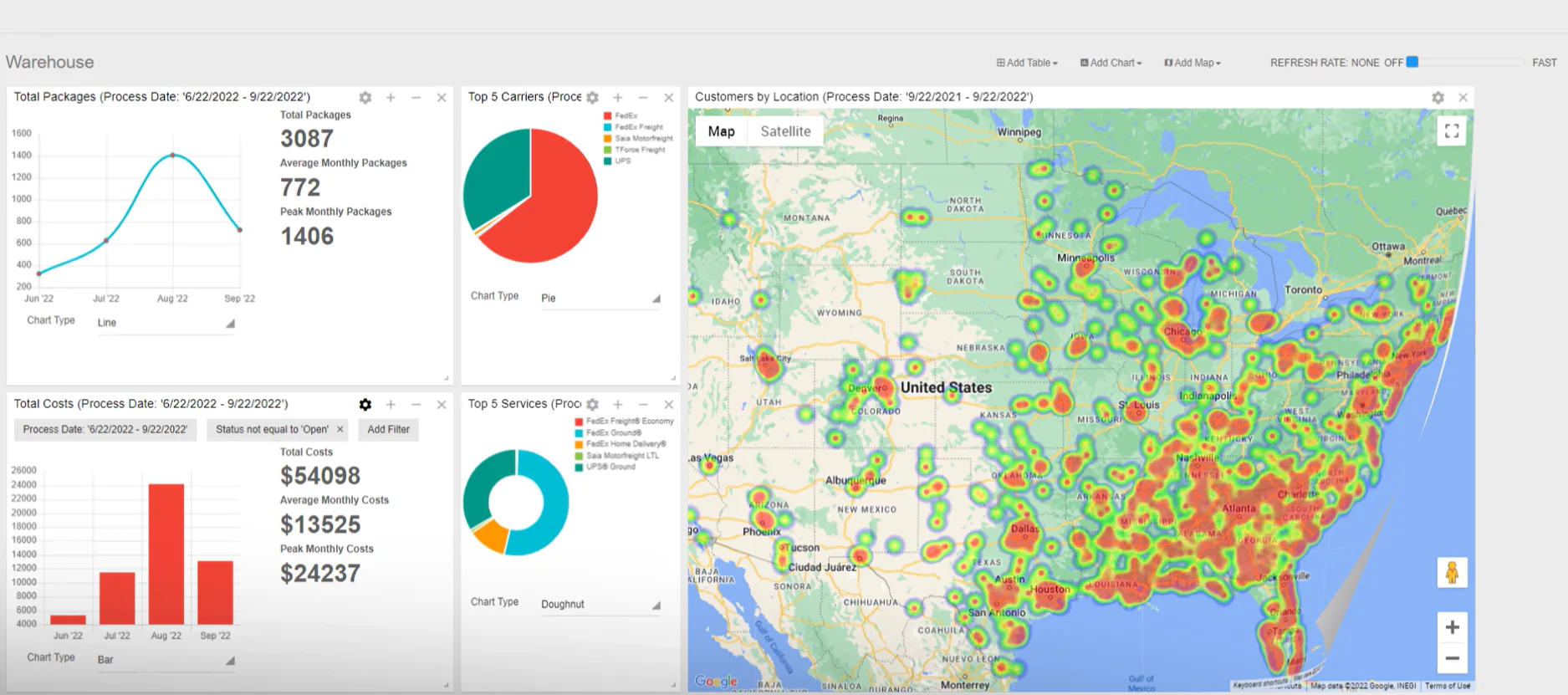Open Chart Type dropdown showing Bar
1568x695 pixels.
pos(166,660)
